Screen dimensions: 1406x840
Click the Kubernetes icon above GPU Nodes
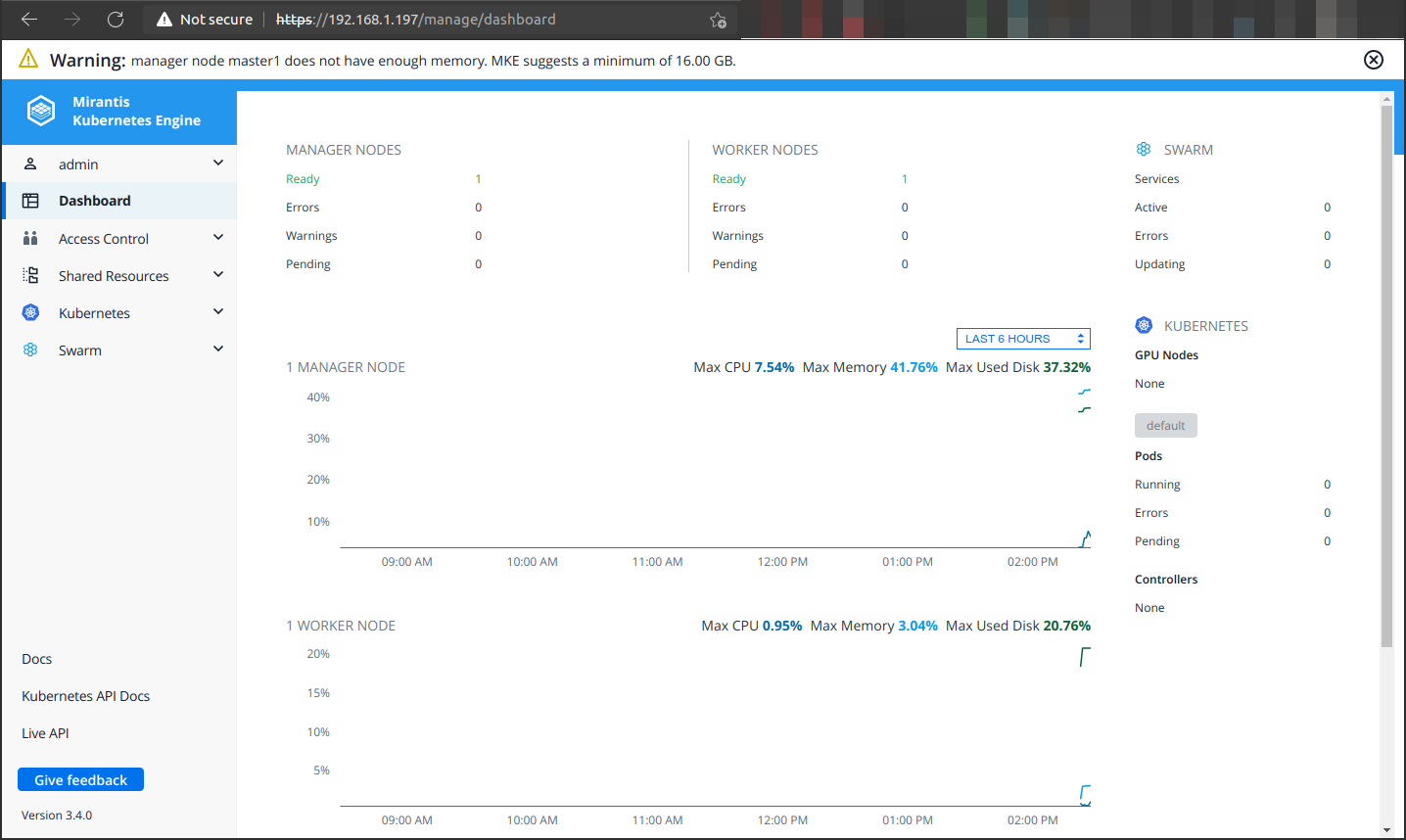[x=1144, y=325]
